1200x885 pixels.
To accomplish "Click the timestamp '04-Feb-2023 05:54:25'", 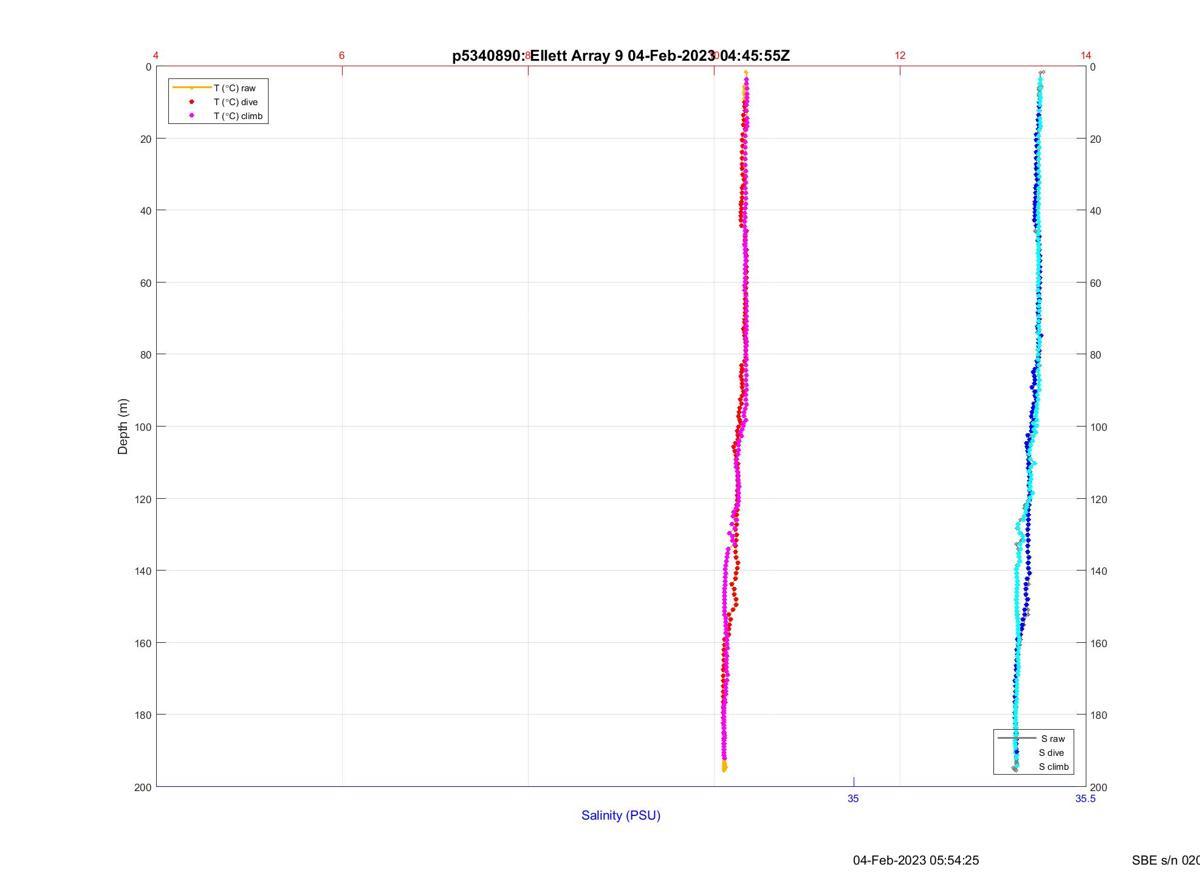I will (x=916, y=860).
